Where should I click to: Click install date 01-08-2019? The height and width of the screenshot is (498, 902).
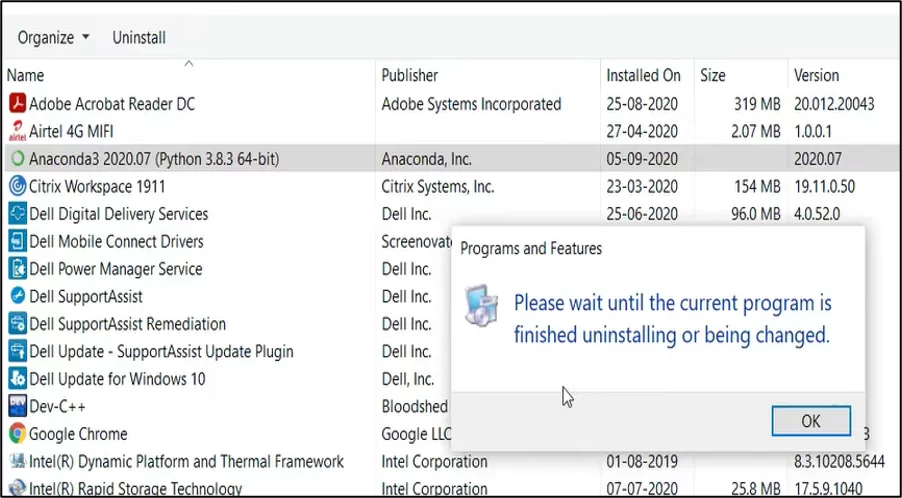coord(642,461)
